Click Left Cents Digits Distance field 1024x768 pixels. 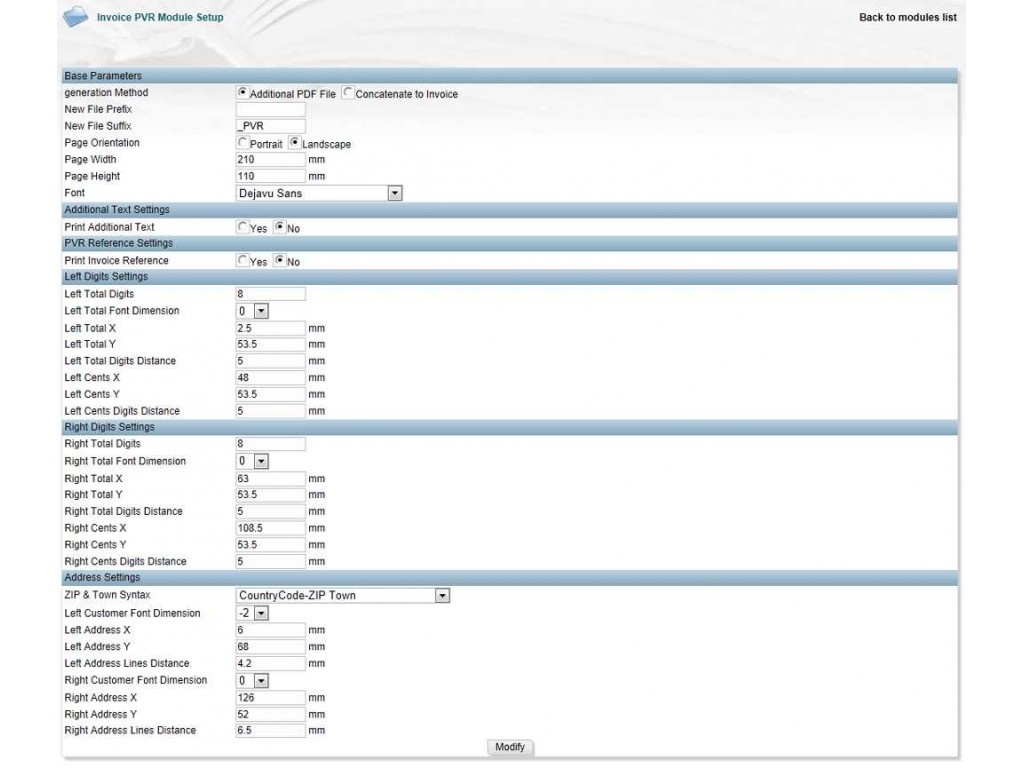[270, 411]
